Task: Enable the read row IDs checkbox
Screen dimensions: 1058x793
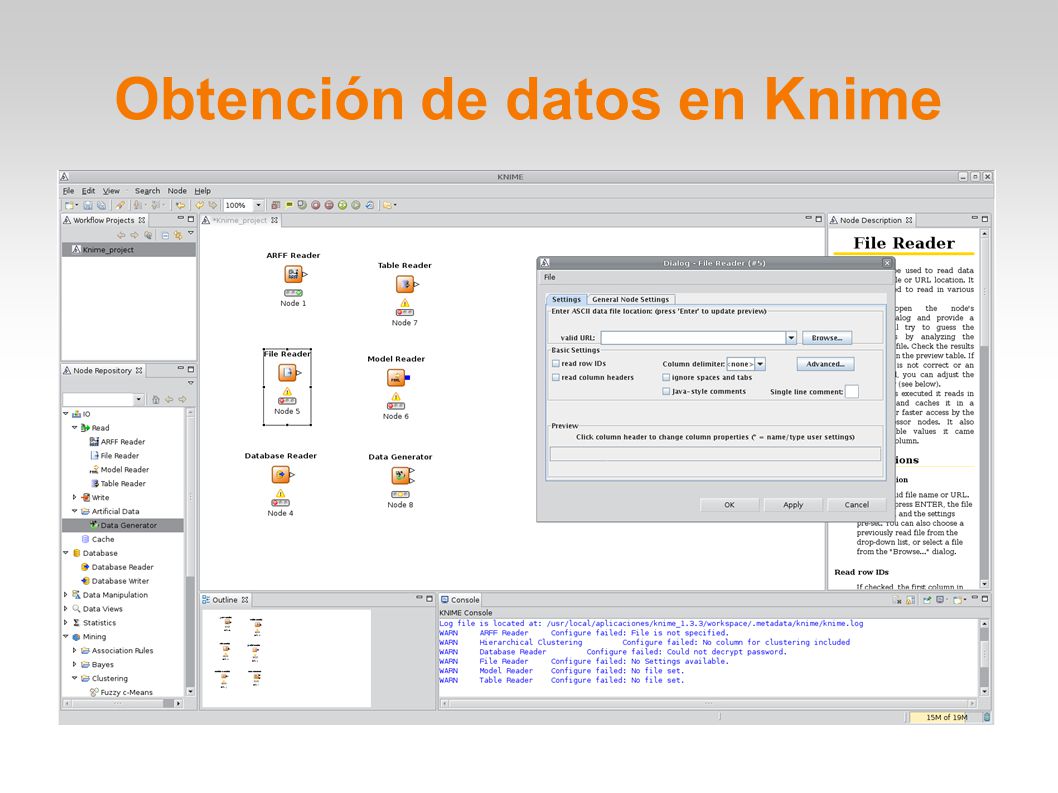Action: pos(556,363)
